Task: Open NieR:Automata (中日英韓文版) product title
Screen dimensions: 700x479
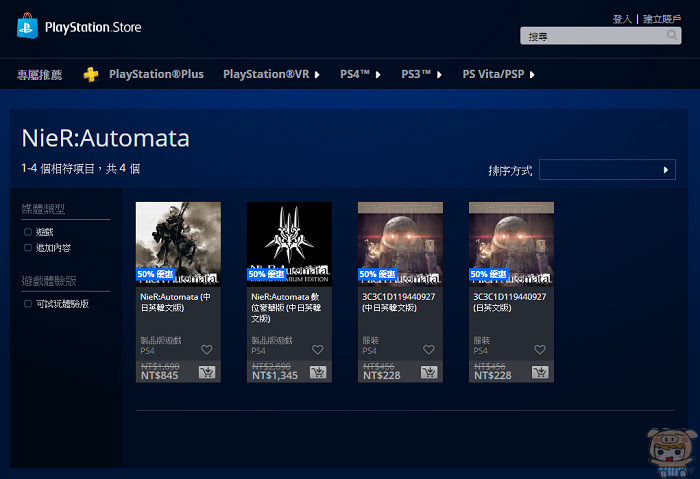Action: (175, 302)
